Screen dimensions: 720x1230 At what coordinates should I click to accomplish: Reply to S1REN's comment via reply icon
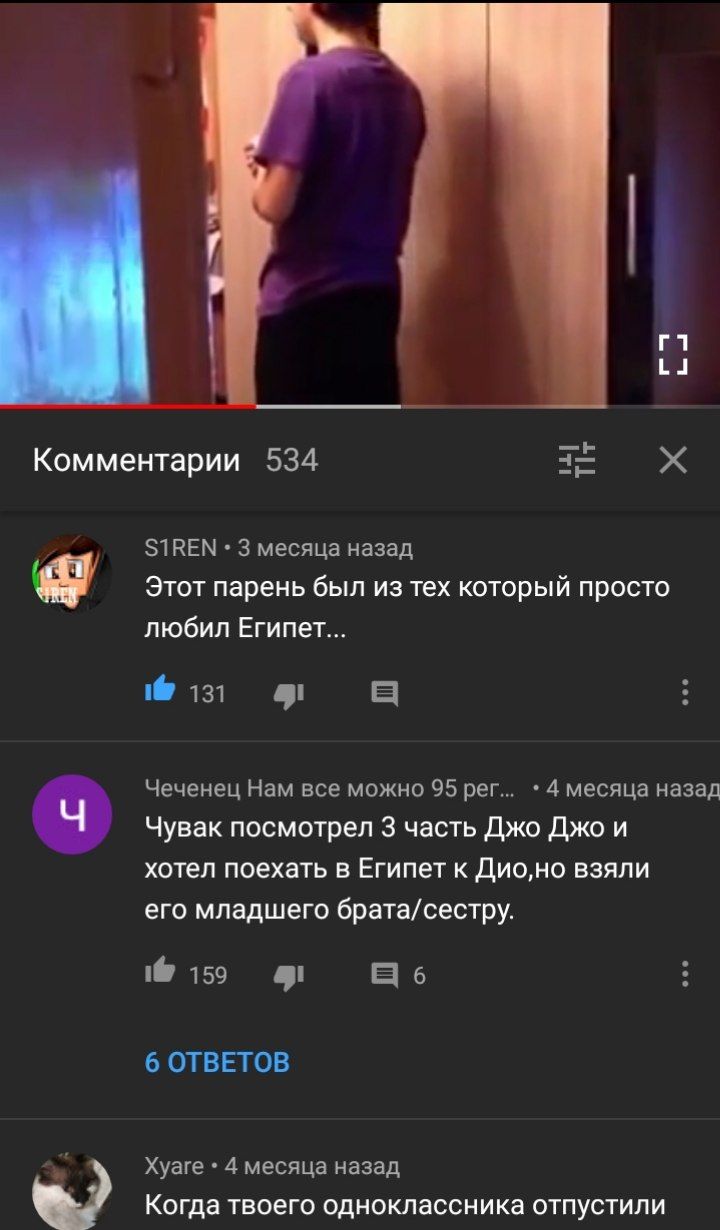click(385, 693)
